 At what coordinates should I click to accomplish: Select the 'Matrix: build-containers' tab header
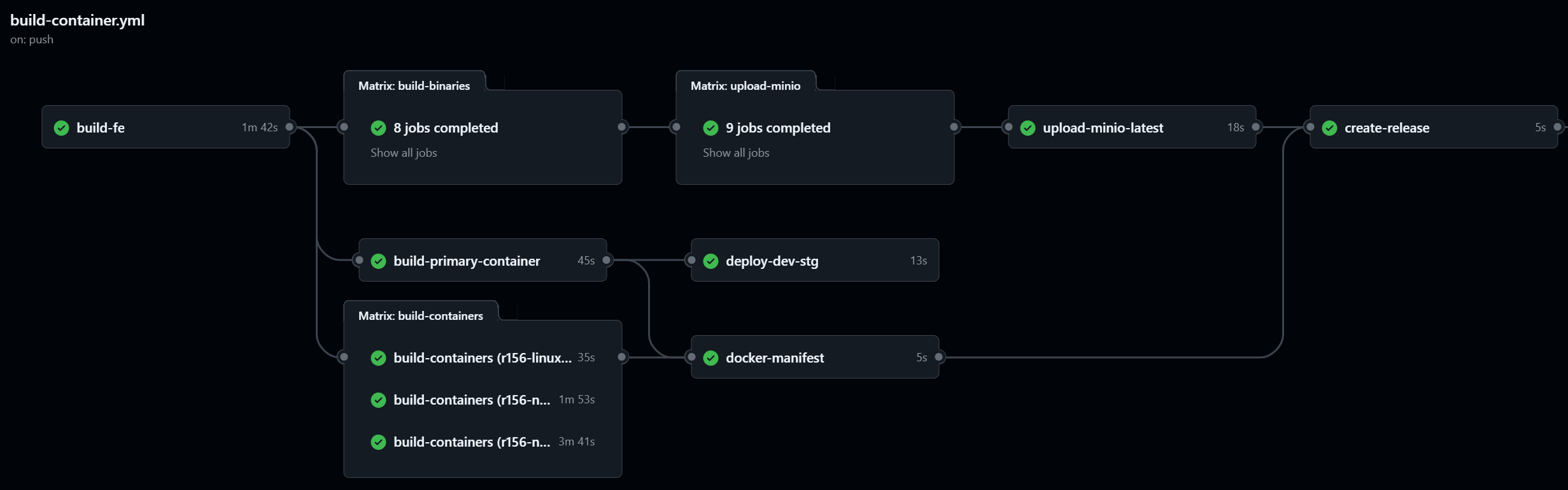click(420, 316)
